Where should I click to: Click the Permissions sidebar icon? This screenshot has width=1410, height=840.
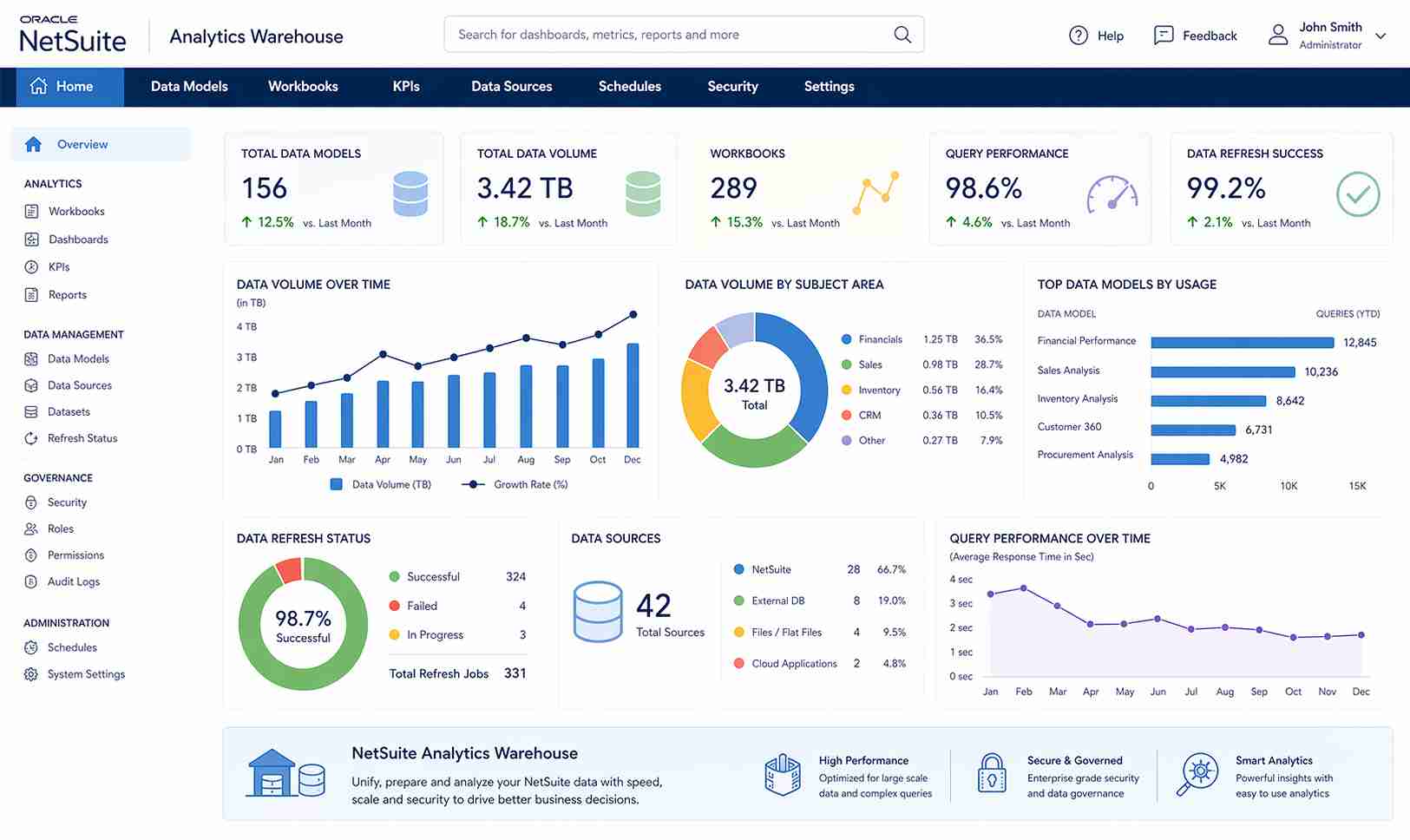click(x=31, y=555)
